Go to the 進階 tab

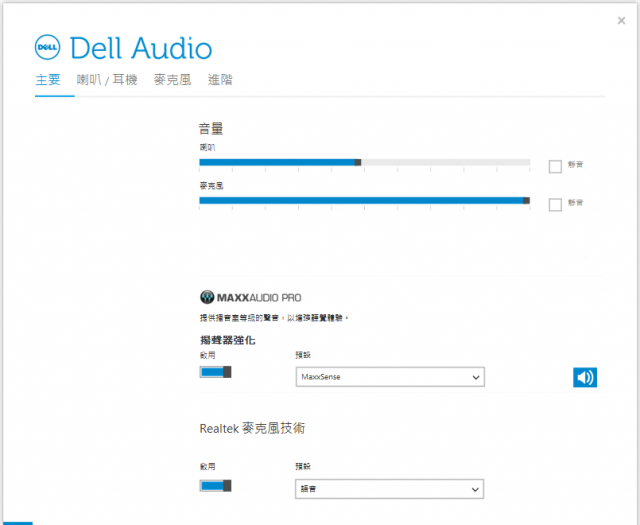point(220,80)
